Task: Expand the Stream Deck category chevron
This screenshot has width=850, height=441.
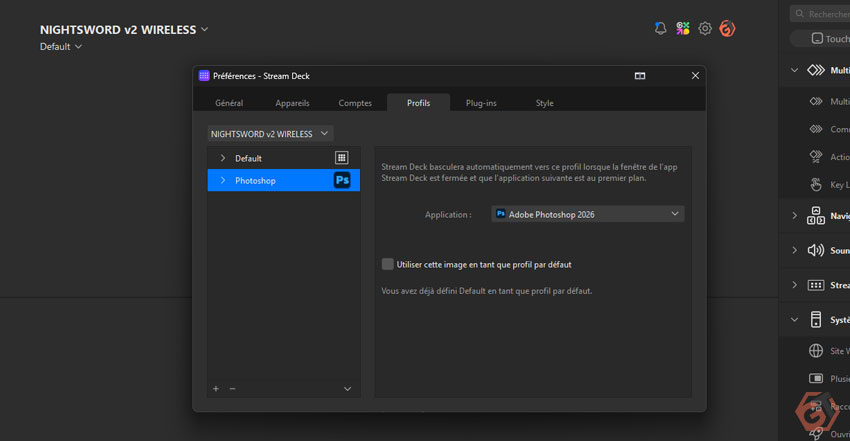Action: (794, 285)
